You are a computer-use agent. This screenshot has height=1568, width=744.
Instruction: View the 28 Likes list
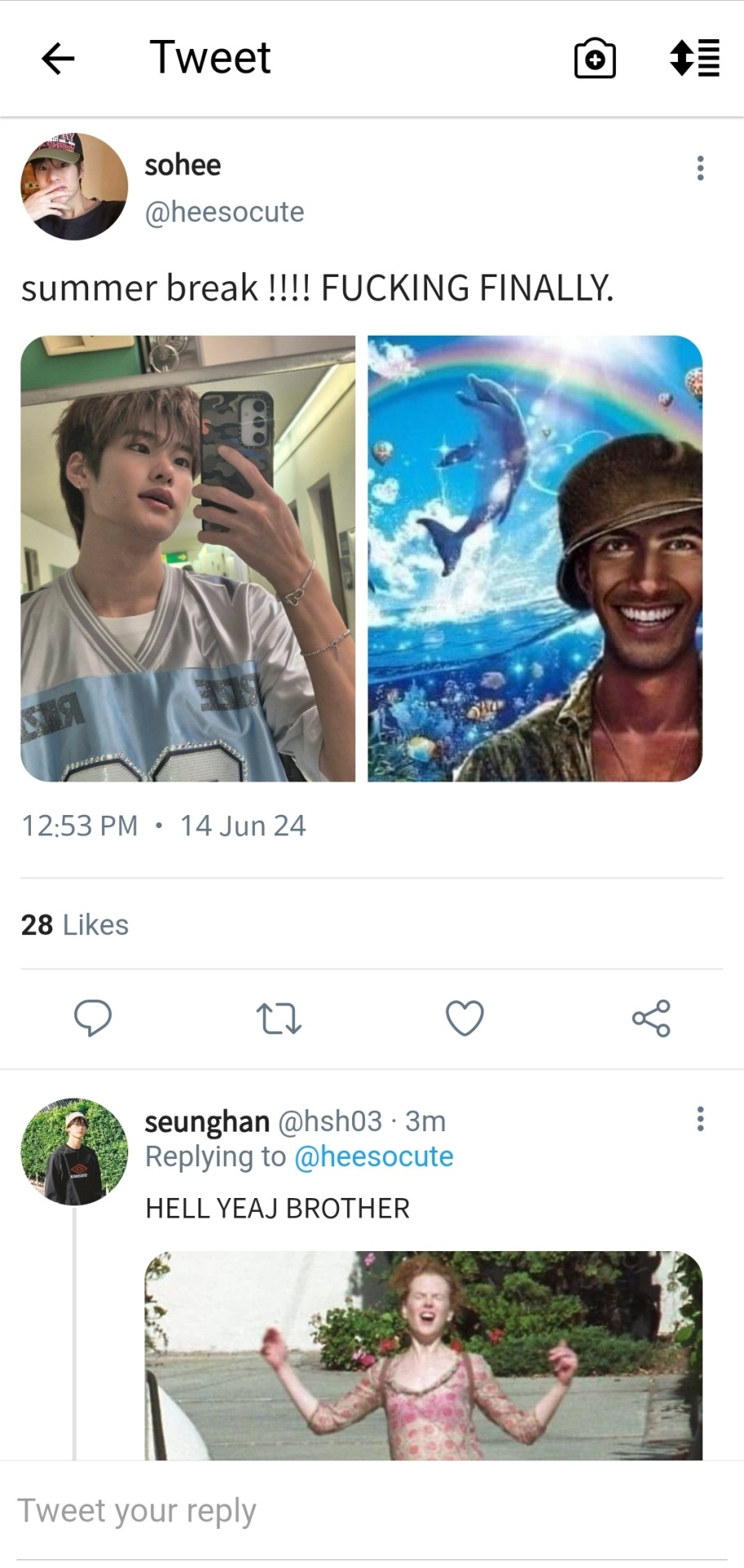coord(75,924)
